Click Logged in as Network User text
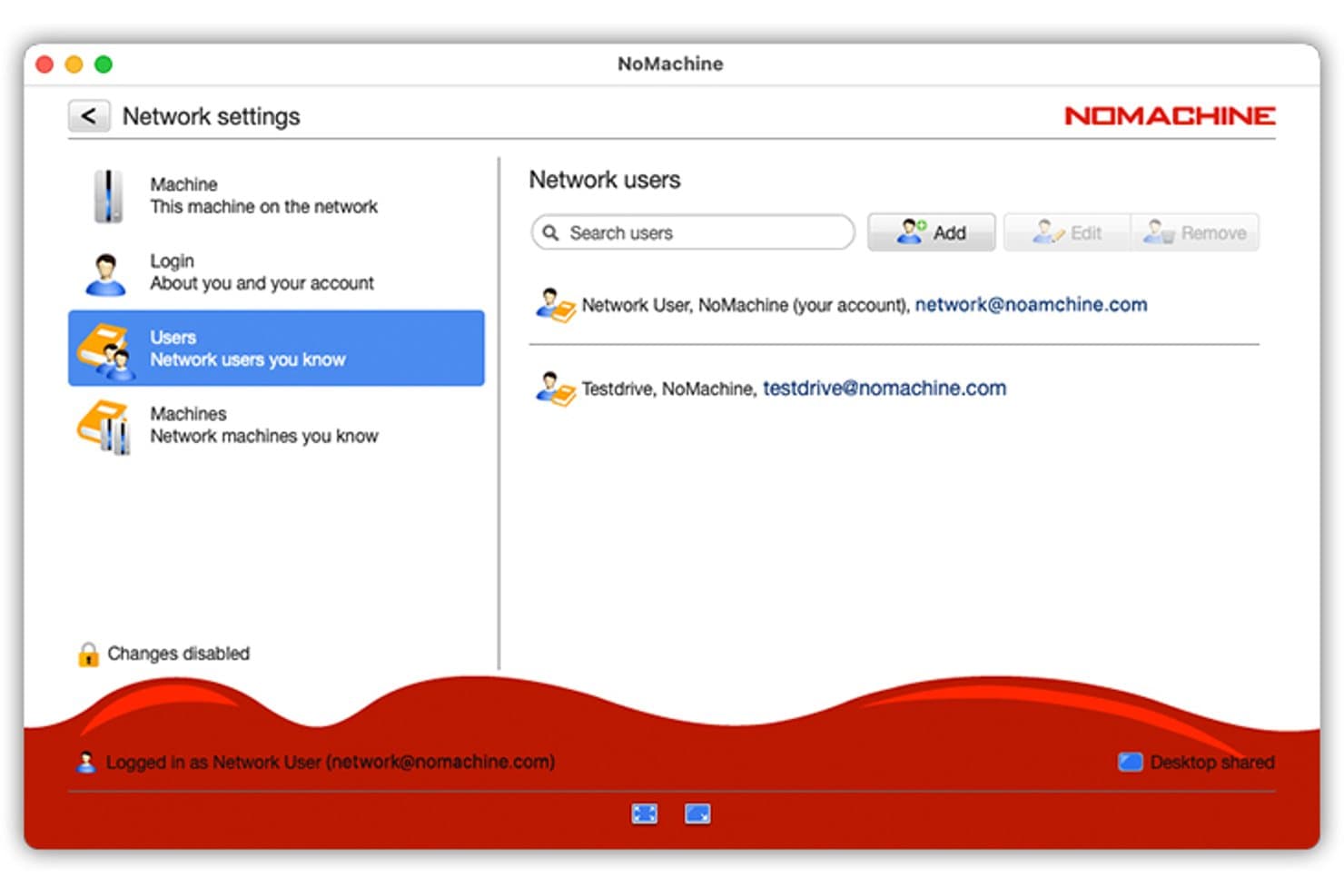 point(331,763)
